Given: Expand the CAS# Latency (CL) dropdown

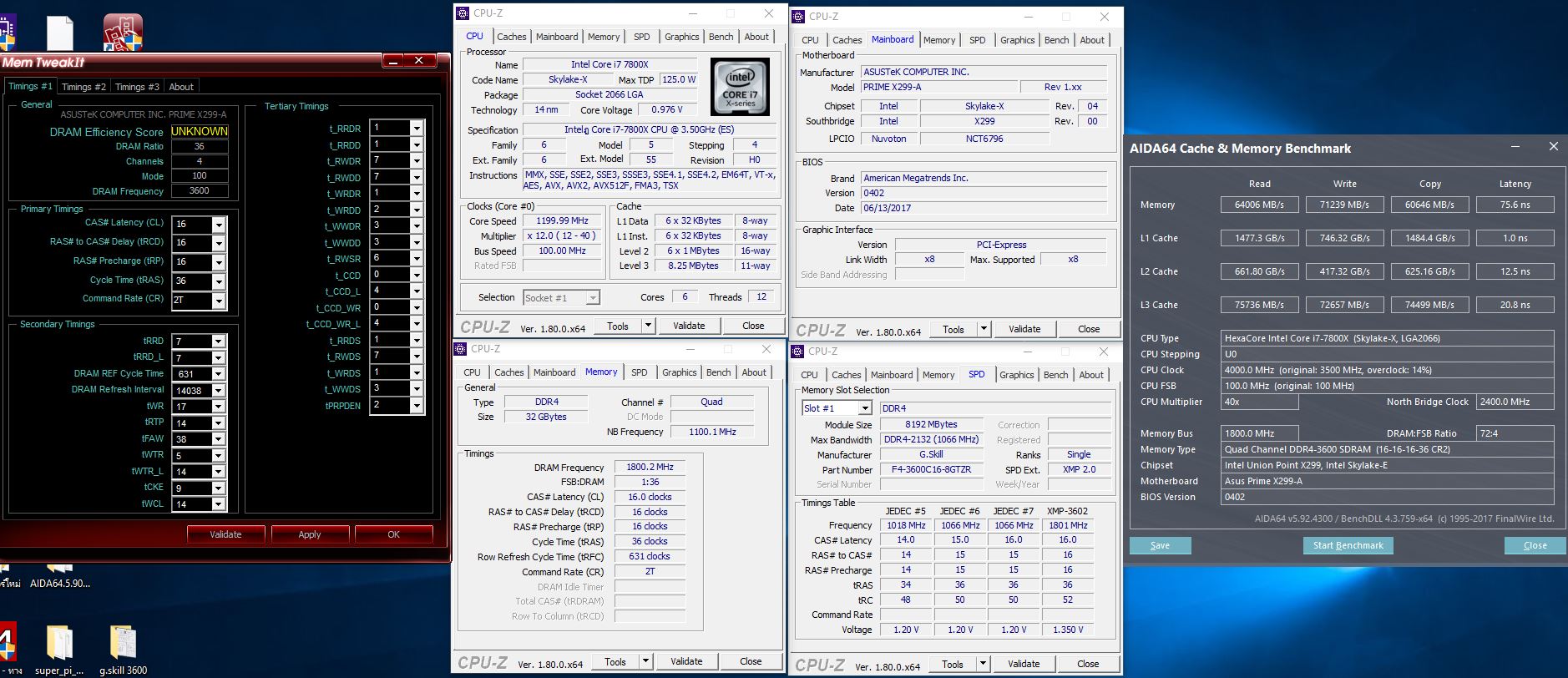Looking at the screenshot, I should [x=219, y=225].
